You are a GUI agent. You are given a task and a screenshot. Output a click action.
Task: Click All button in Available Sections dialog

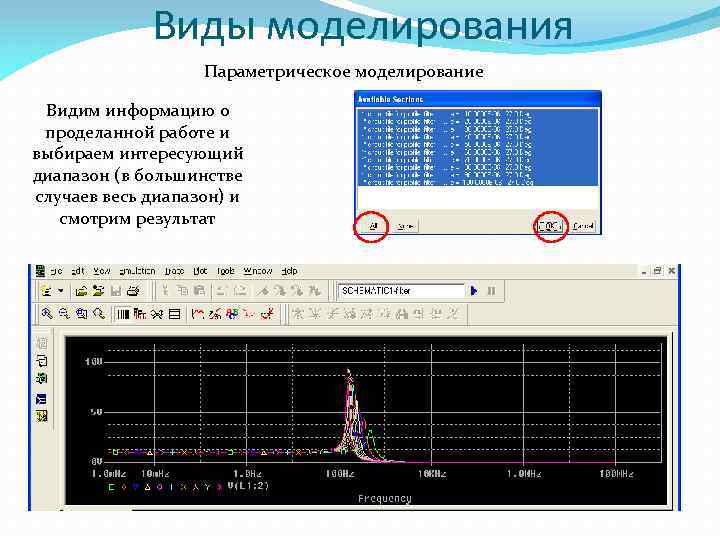(372, 226)
